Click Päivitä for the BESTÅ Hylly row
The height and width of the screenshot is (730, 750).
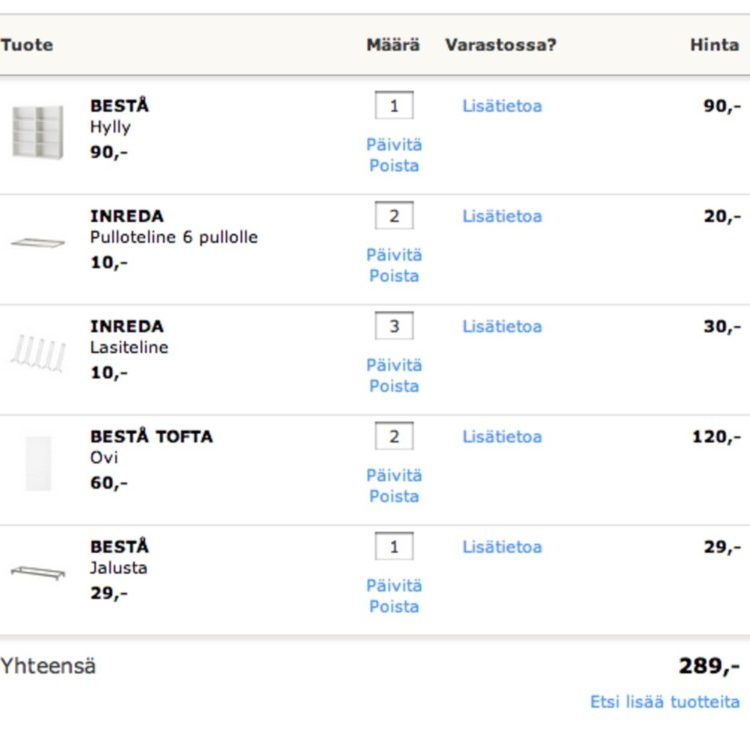(394, 144)
